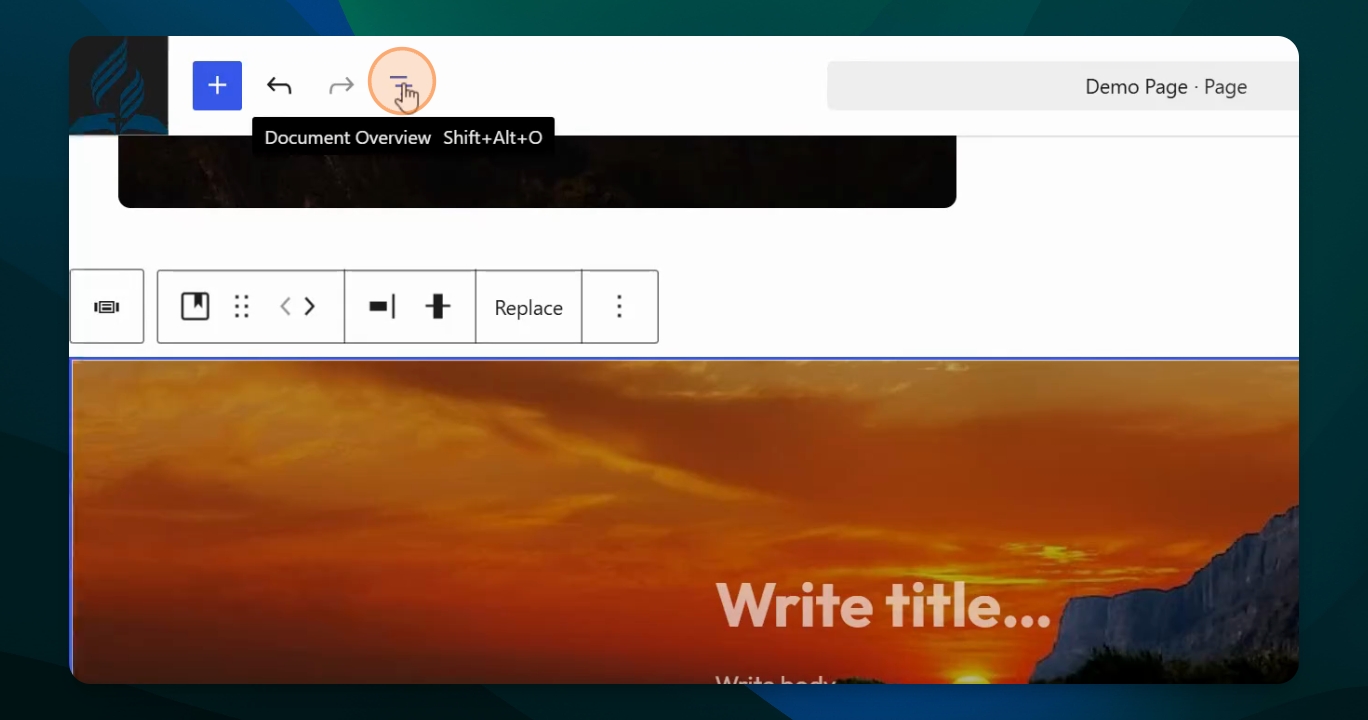
Task: Grab the block drag handle
Action: 241,307
